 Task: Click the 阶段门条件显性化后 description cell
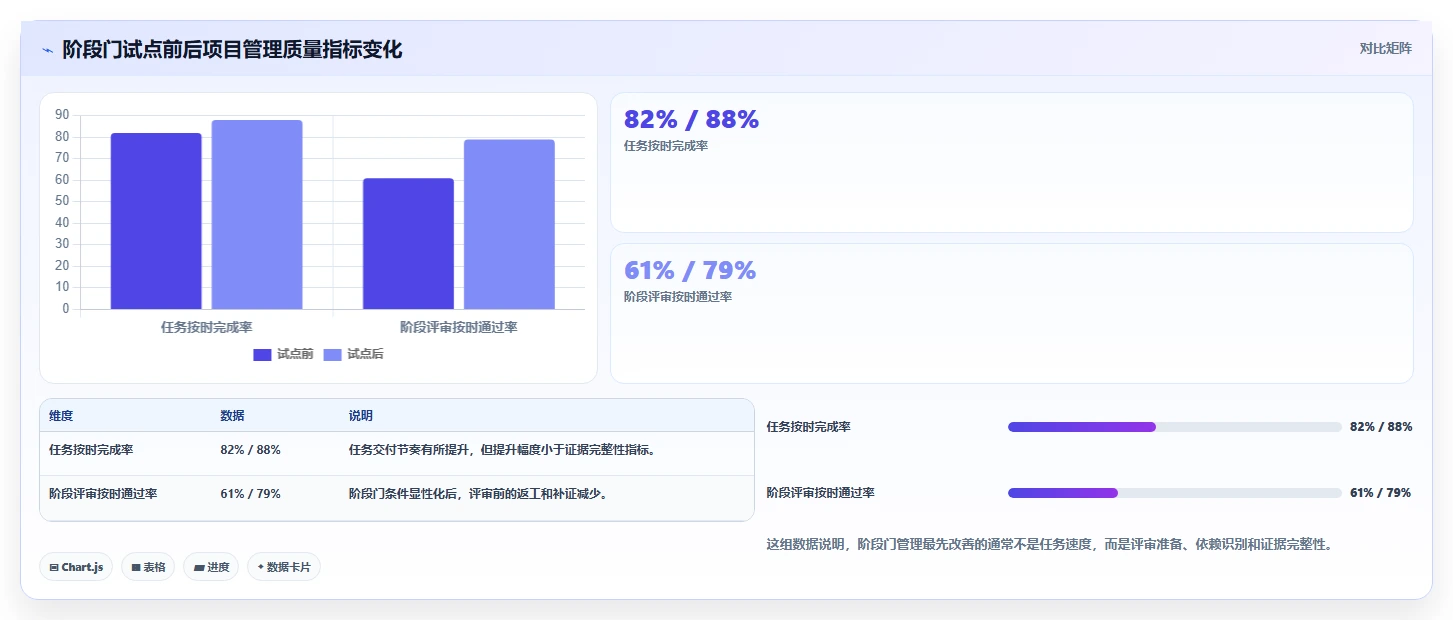click(478, 494)
